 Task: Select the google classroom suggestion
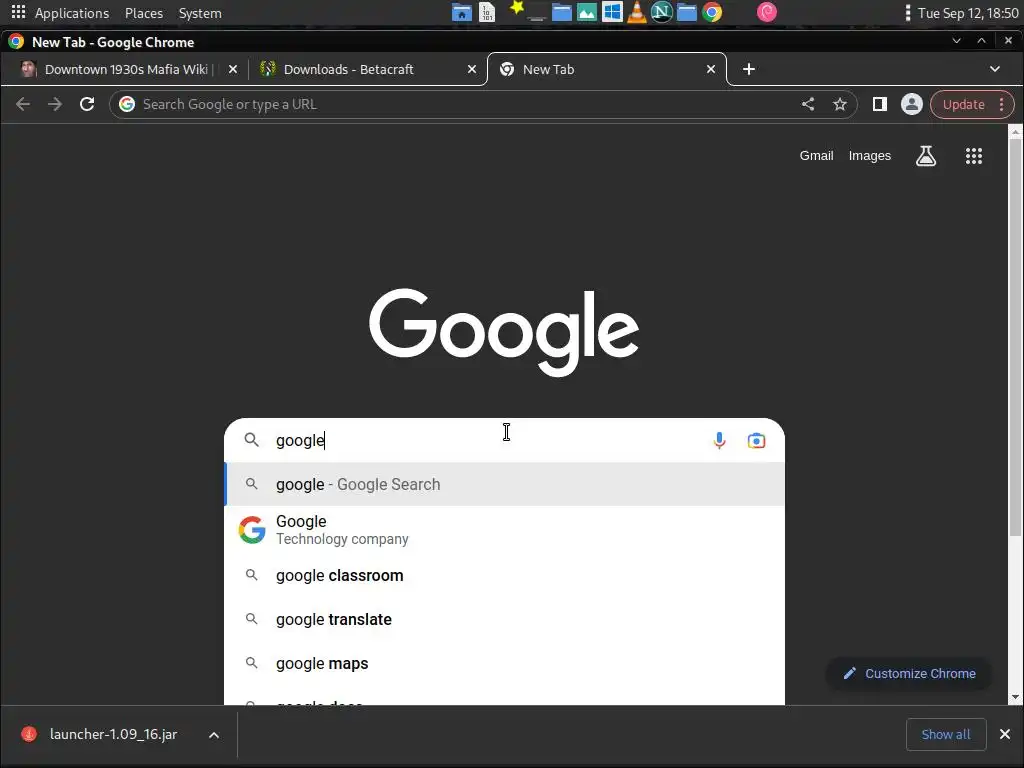[504, 576]
